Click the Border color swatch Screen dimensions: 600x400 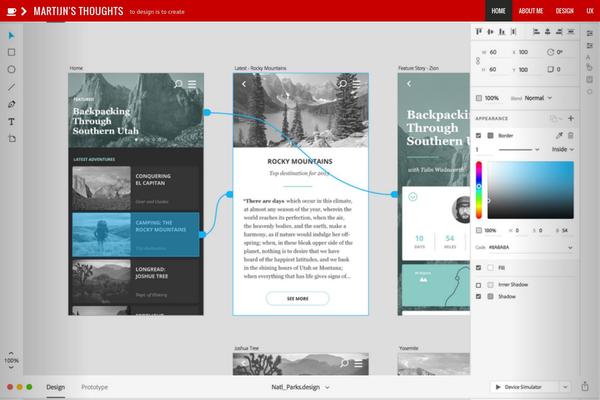[x=490, y=136]
